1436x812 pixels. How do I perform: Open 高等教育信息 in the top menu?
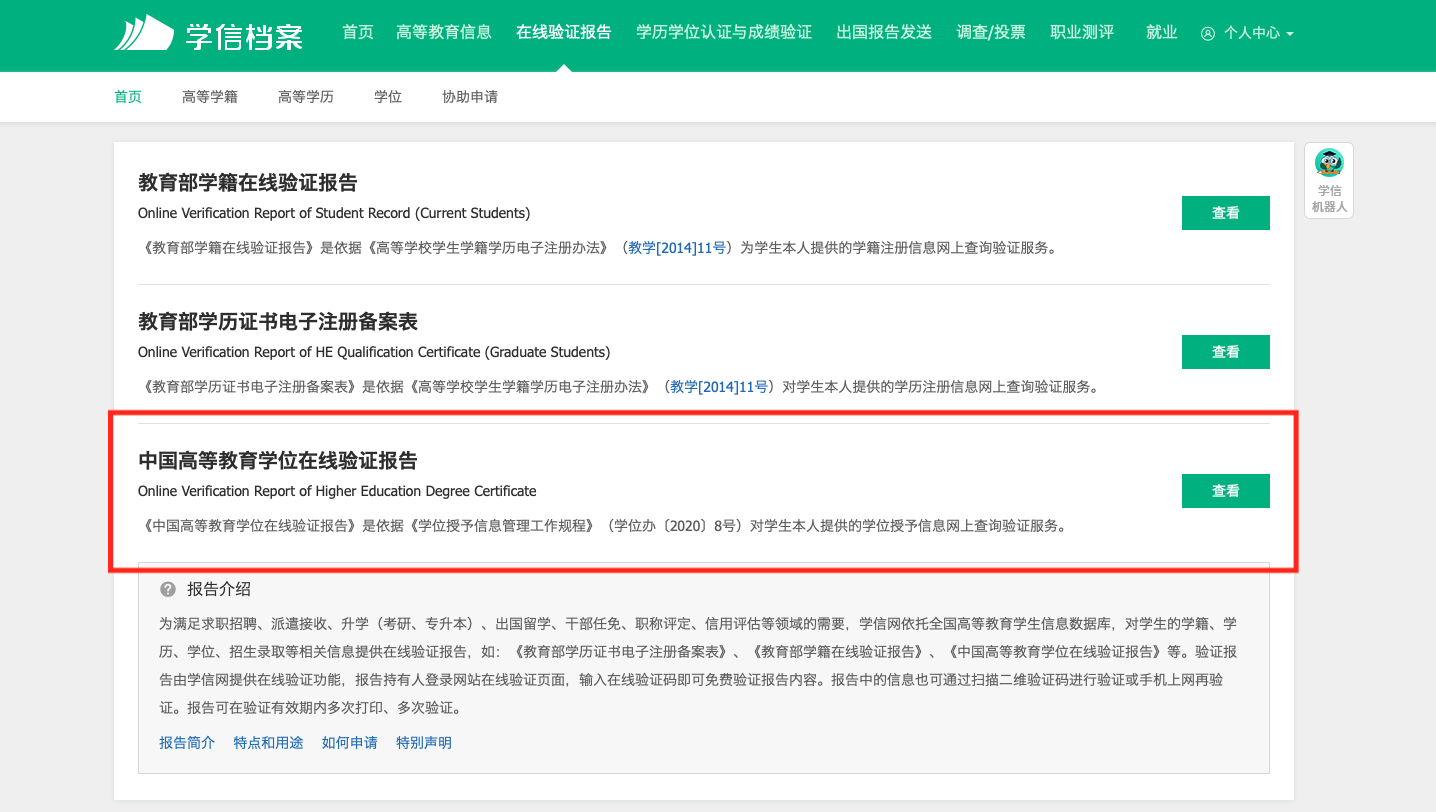(444, 32)
